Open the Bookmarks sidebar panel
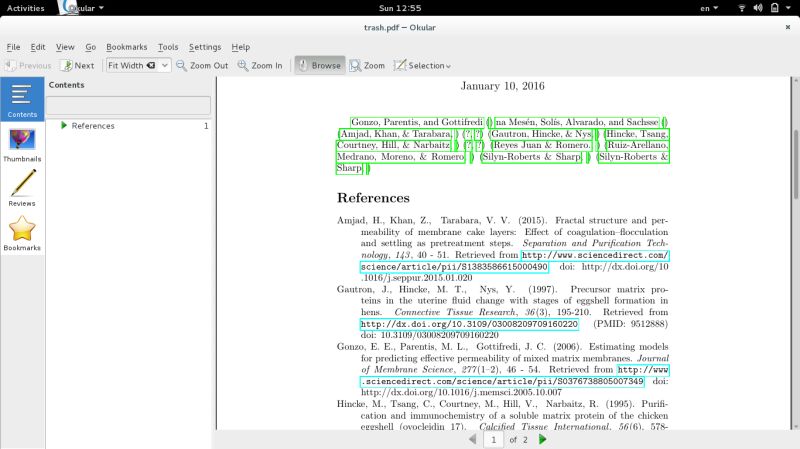Image resolution: width=800 pixels, height=449 pixels. click(22, 233)
